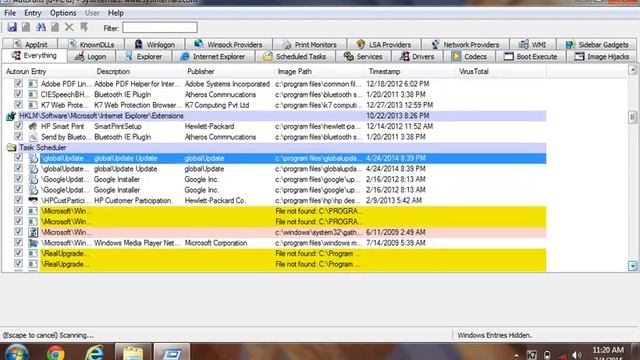
Task: Switch to the Codecs tab
Action: 470,56
